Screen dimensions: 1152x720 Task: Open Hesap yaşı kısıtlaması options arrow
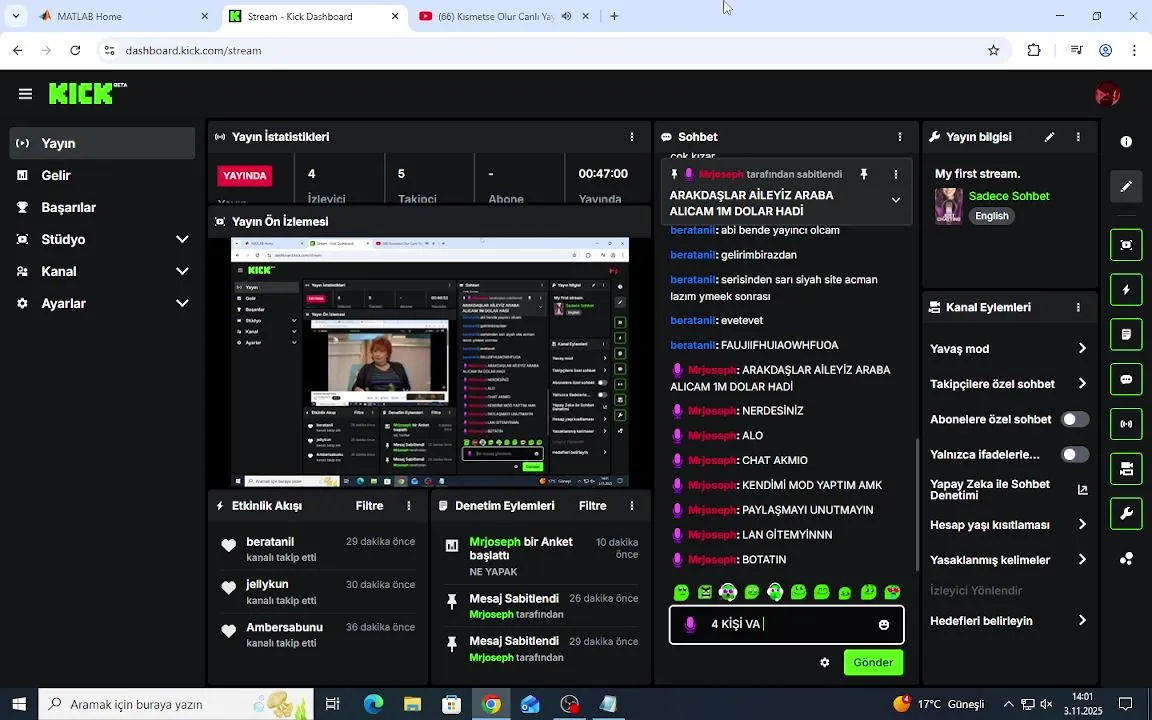(1082, 525)
